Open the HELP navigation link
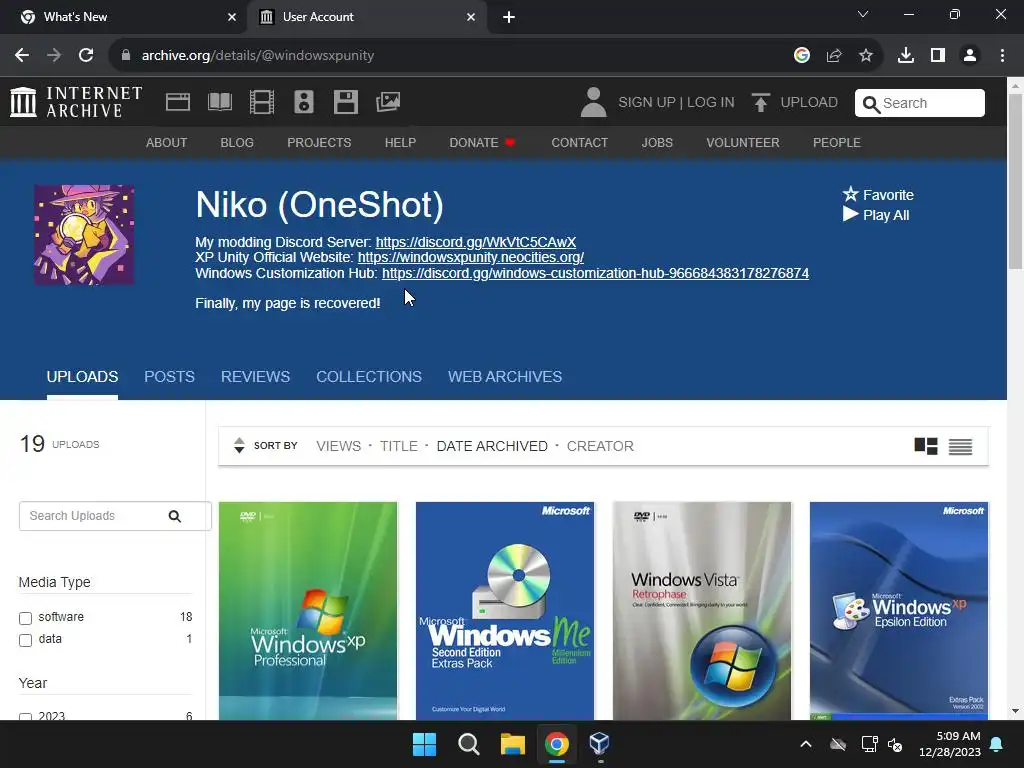The width and height of the screenshot is (1024, 768). (x=400, y=142)
